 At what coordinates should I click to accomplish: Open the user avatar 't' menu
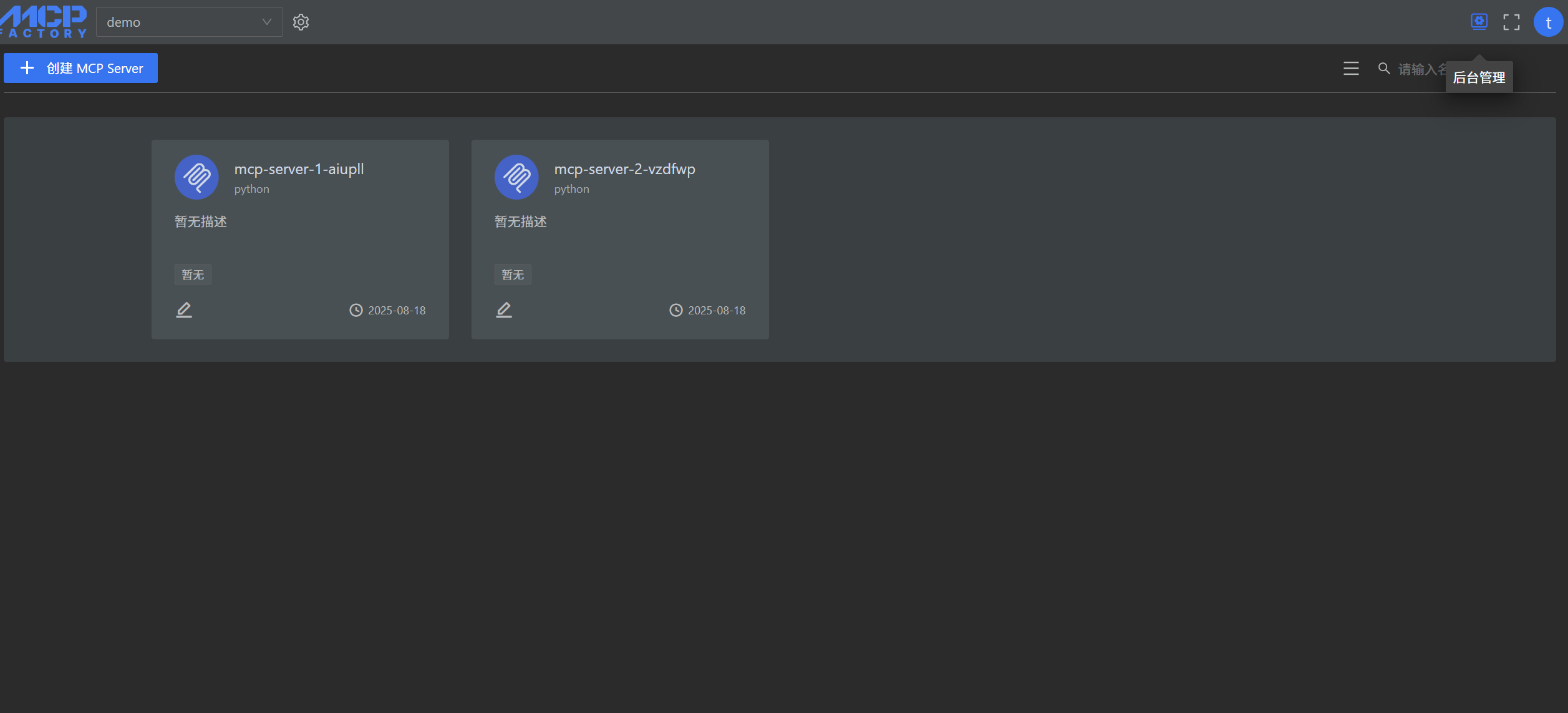[x=1548, y=22]
